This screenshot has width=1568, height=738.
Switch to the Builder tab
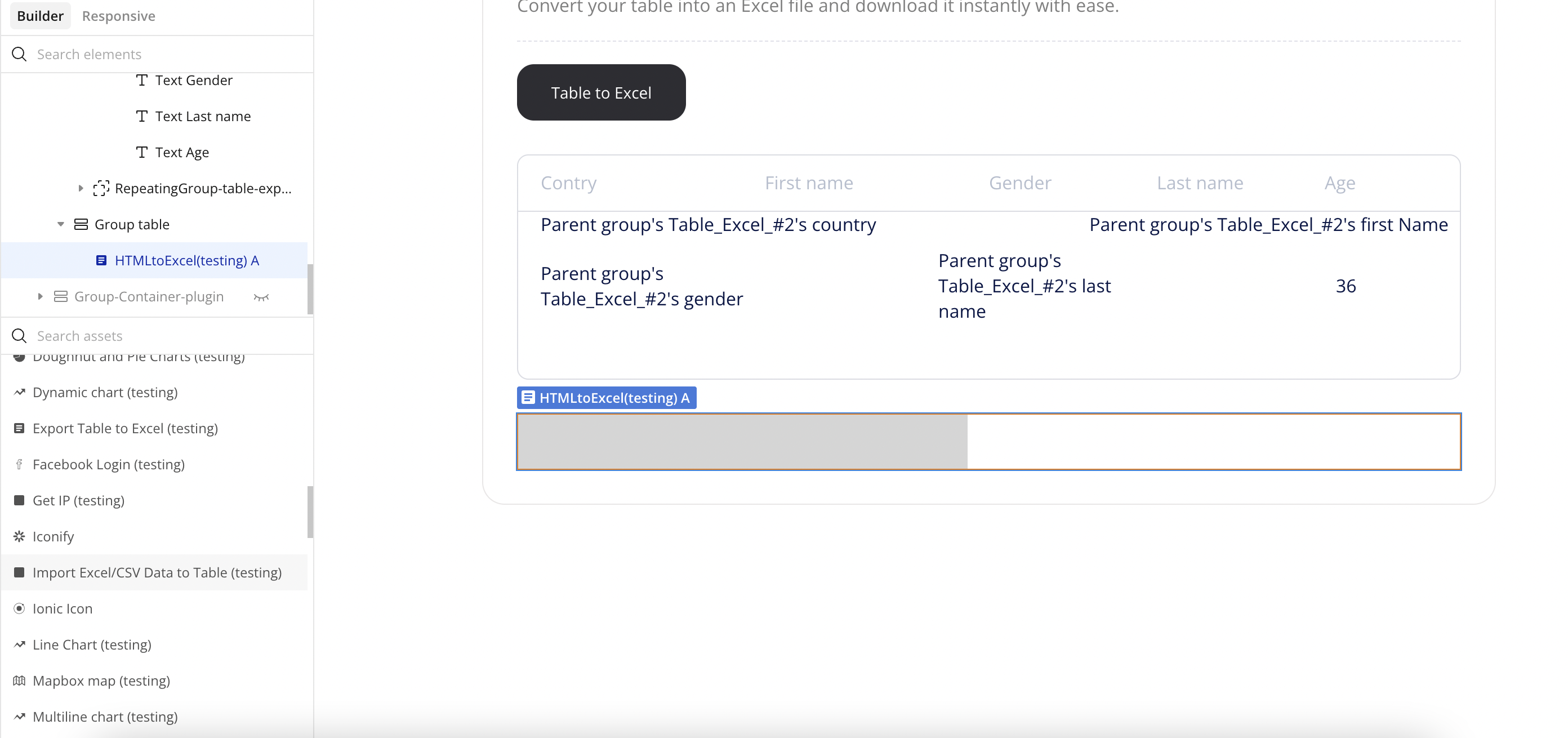pos(40,16)
